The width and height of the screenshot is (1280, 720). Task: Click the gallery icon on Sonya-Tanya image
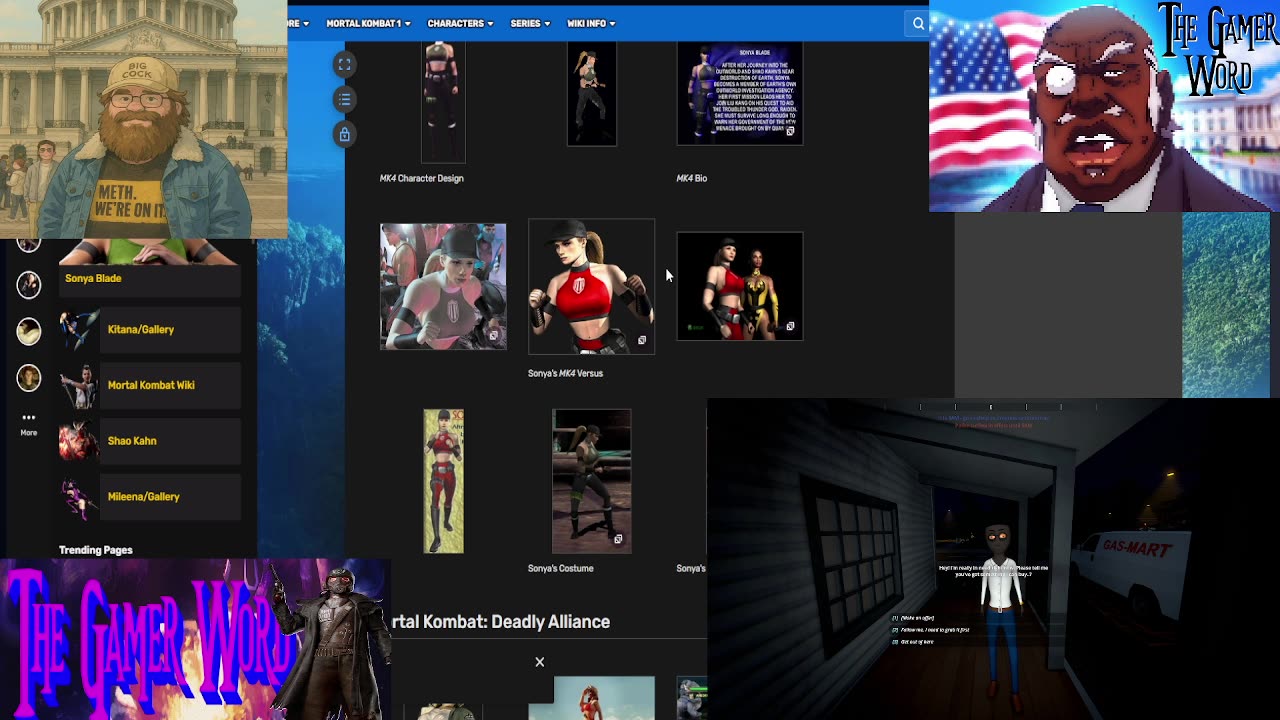pos(790,326)
